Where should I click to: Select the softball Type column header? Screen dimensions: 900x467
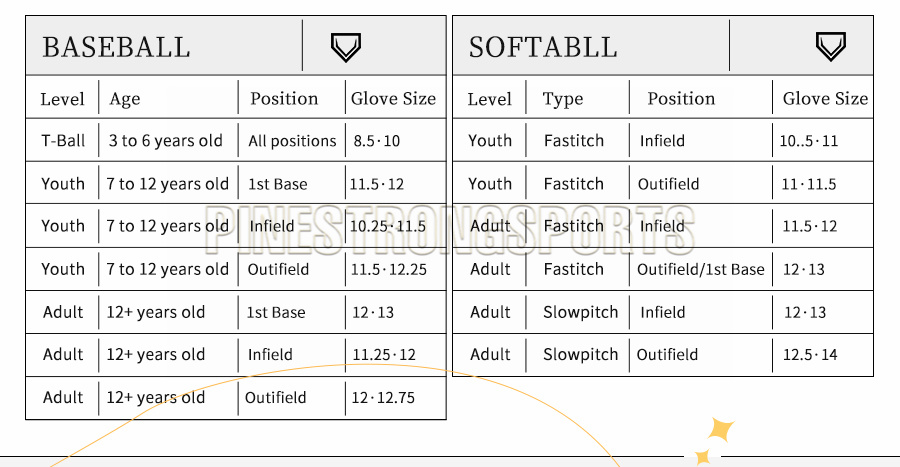click(x=563, y=99)
